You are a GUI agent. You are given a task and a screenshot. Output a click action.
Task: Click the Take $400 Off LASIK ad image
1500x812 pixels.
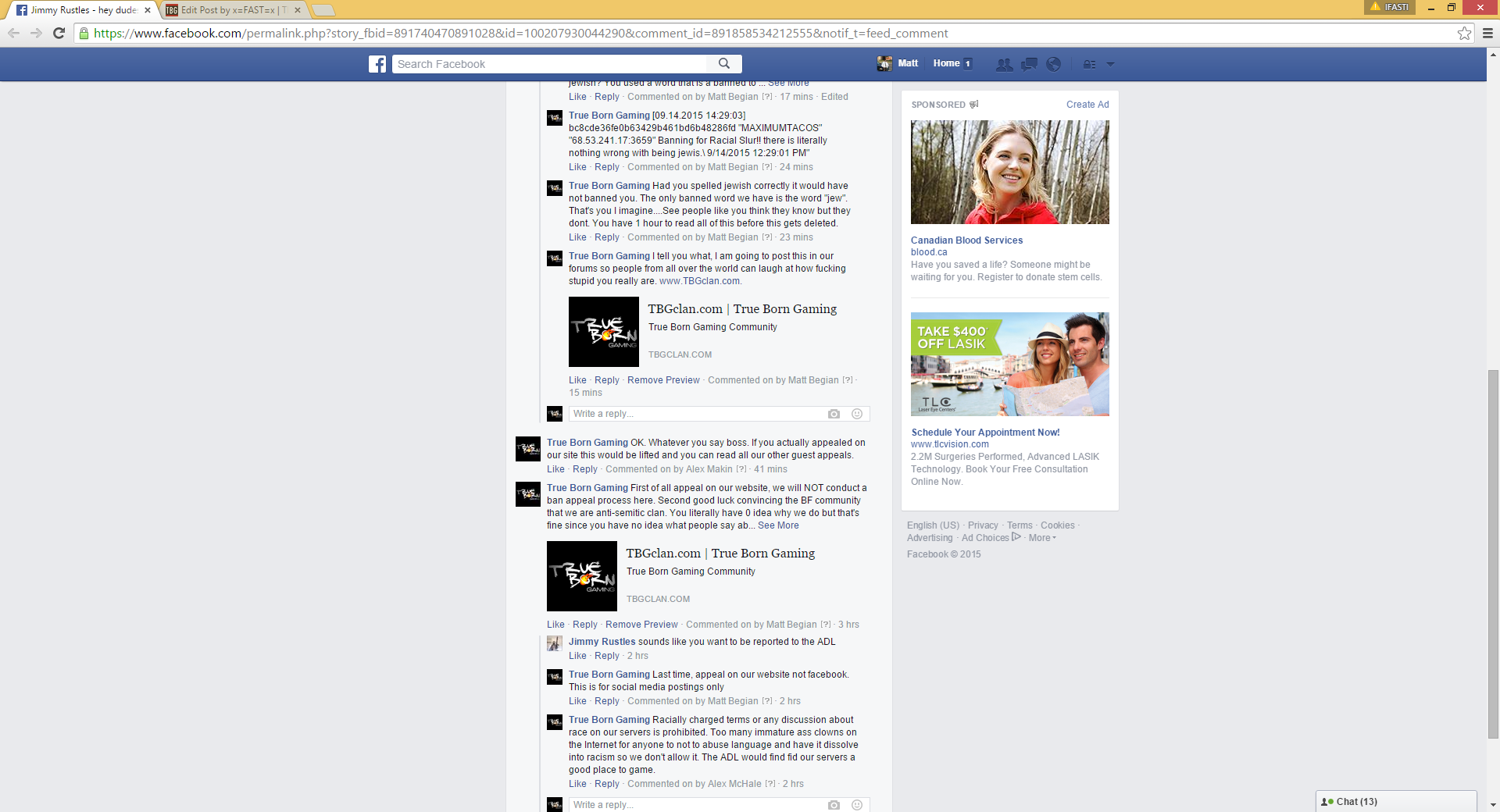click(x=1010, y=364)
